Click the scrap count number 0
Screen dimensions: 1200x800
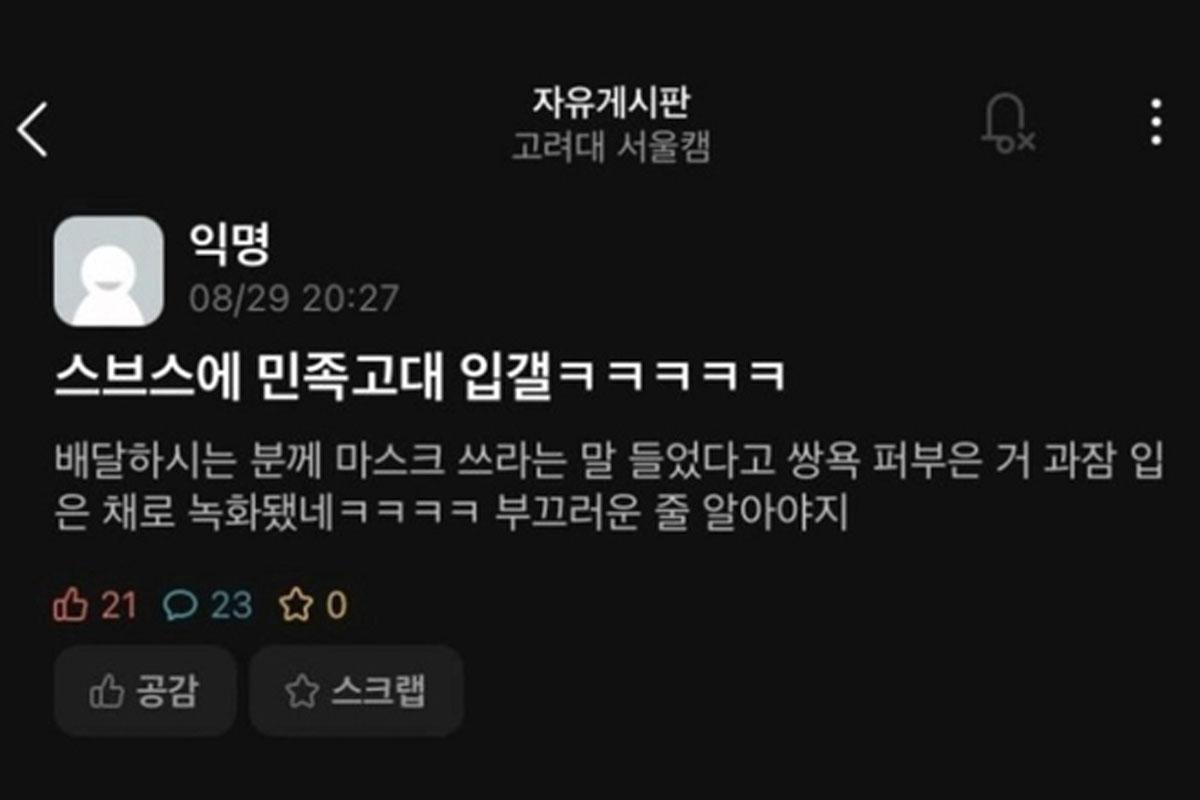336,605
